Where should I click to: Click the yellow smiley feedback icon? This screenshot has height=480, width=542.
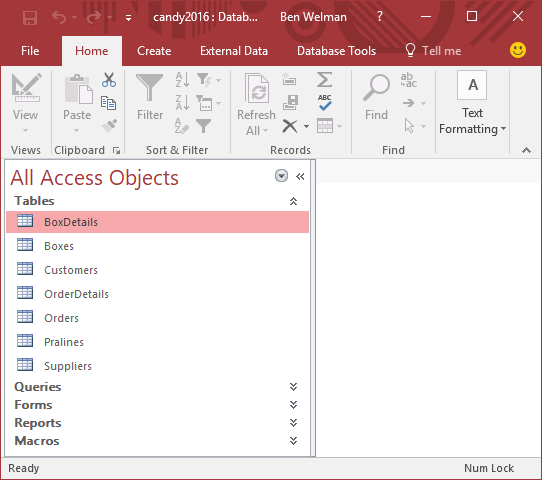pyautogui.click(x=518, y=50)
